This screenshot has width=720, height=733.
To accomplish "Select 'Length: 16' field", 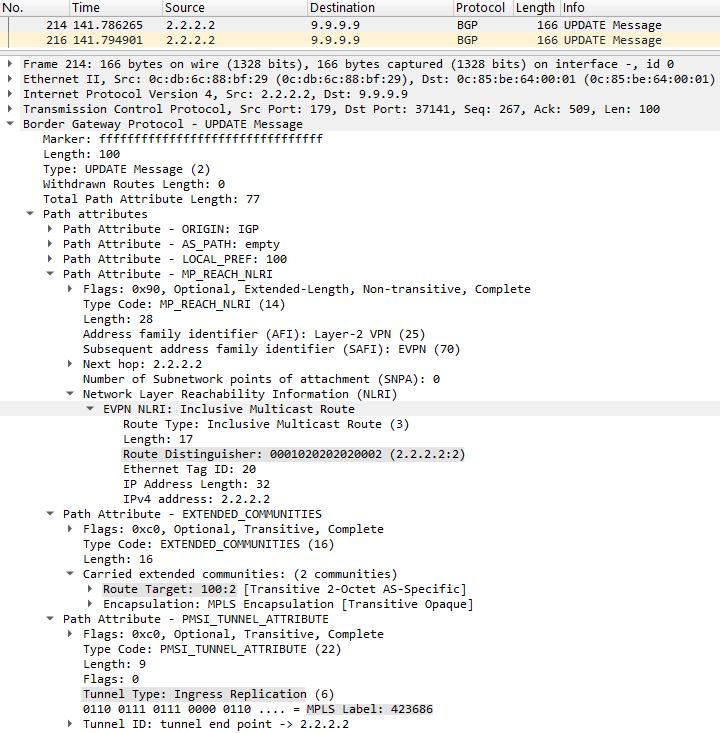I will [118, 559].
